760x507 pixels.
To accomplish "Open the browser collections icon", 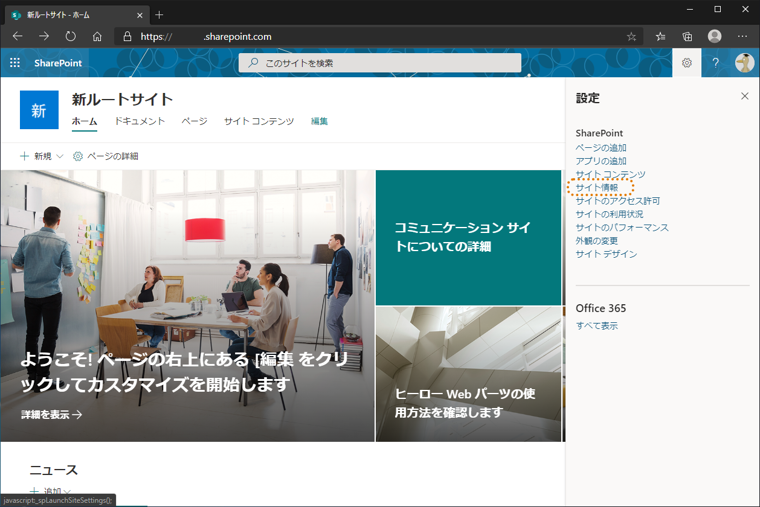I will tap(687, 36).
